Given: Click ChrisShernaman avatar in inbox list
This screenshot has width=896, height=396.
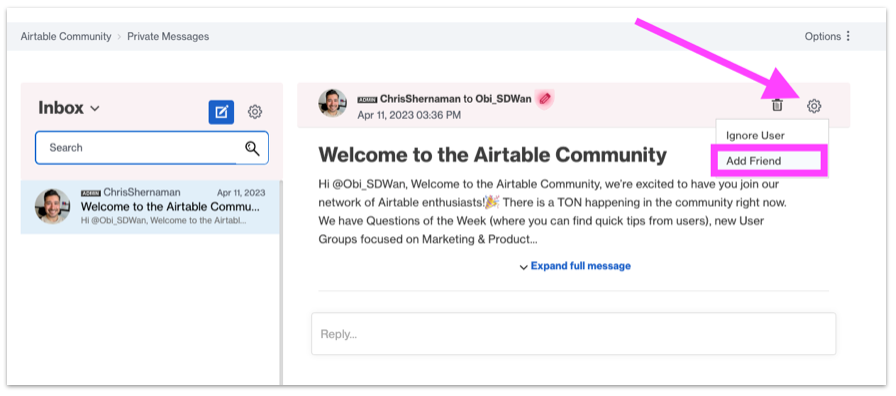Looking at the screenshot, I should point(52,206).
